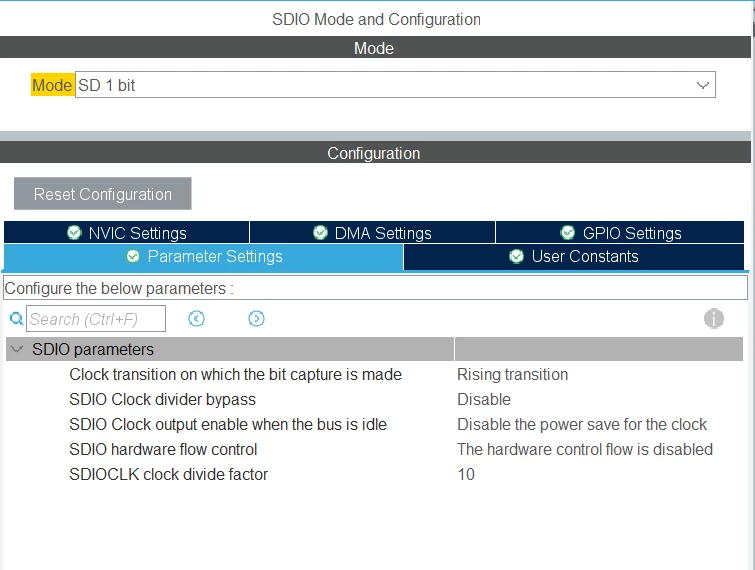Viewport: 755px width, 570px height.
Task: Select SDIO Clock divider bypass parameter
Action: click(162, 400)
